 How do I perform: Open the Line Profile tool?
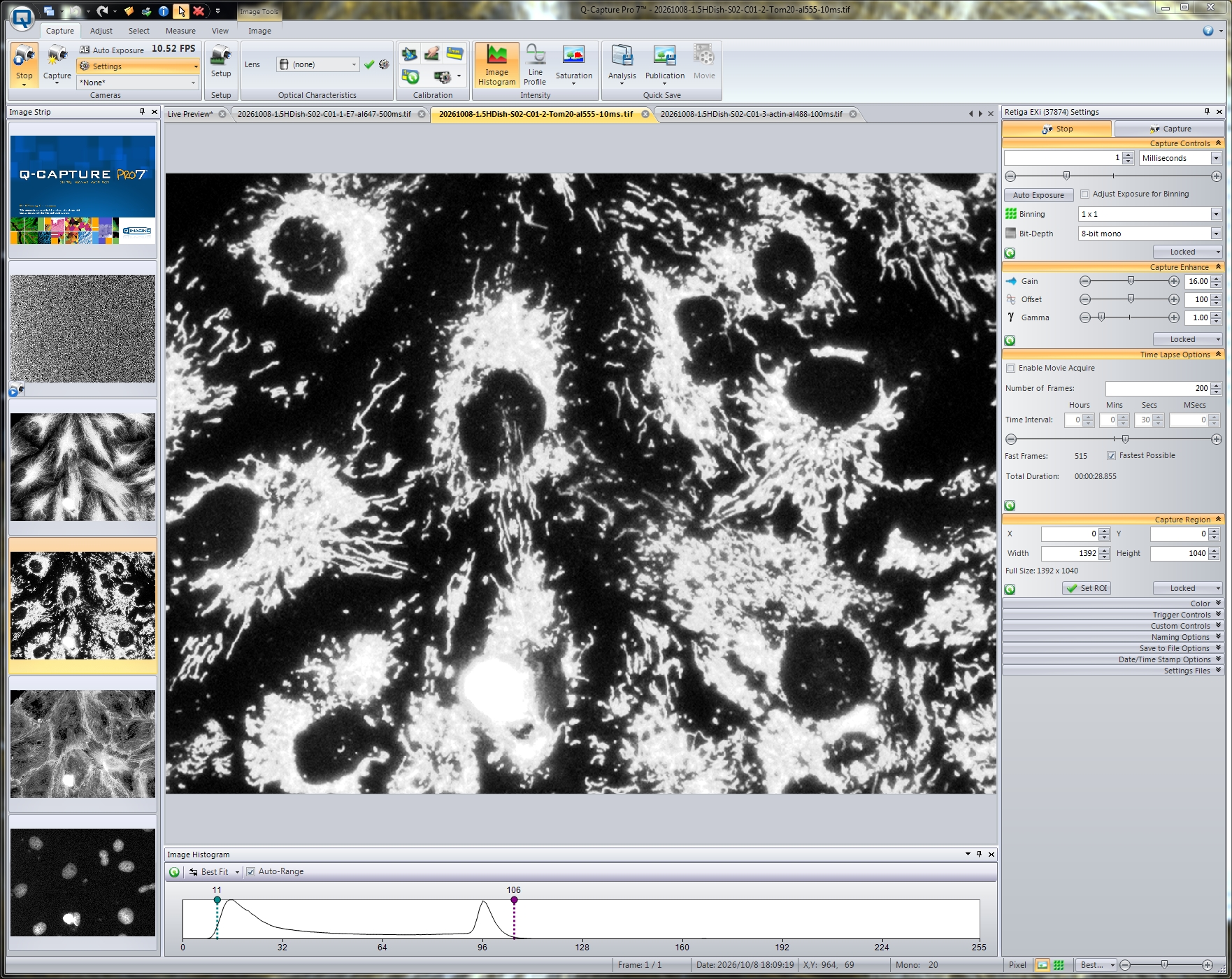tap(535, 64)
